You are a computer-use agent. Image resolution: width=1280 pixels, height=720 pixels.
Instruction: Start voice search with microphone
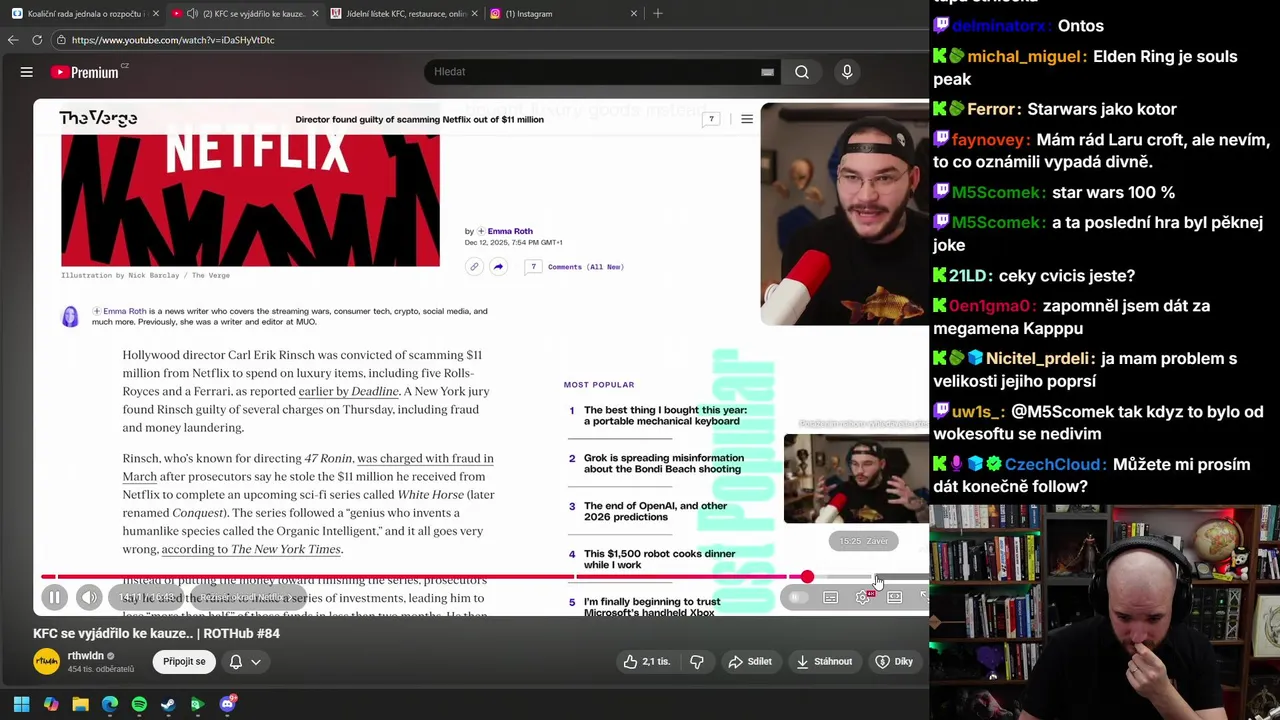coord(847,72)
